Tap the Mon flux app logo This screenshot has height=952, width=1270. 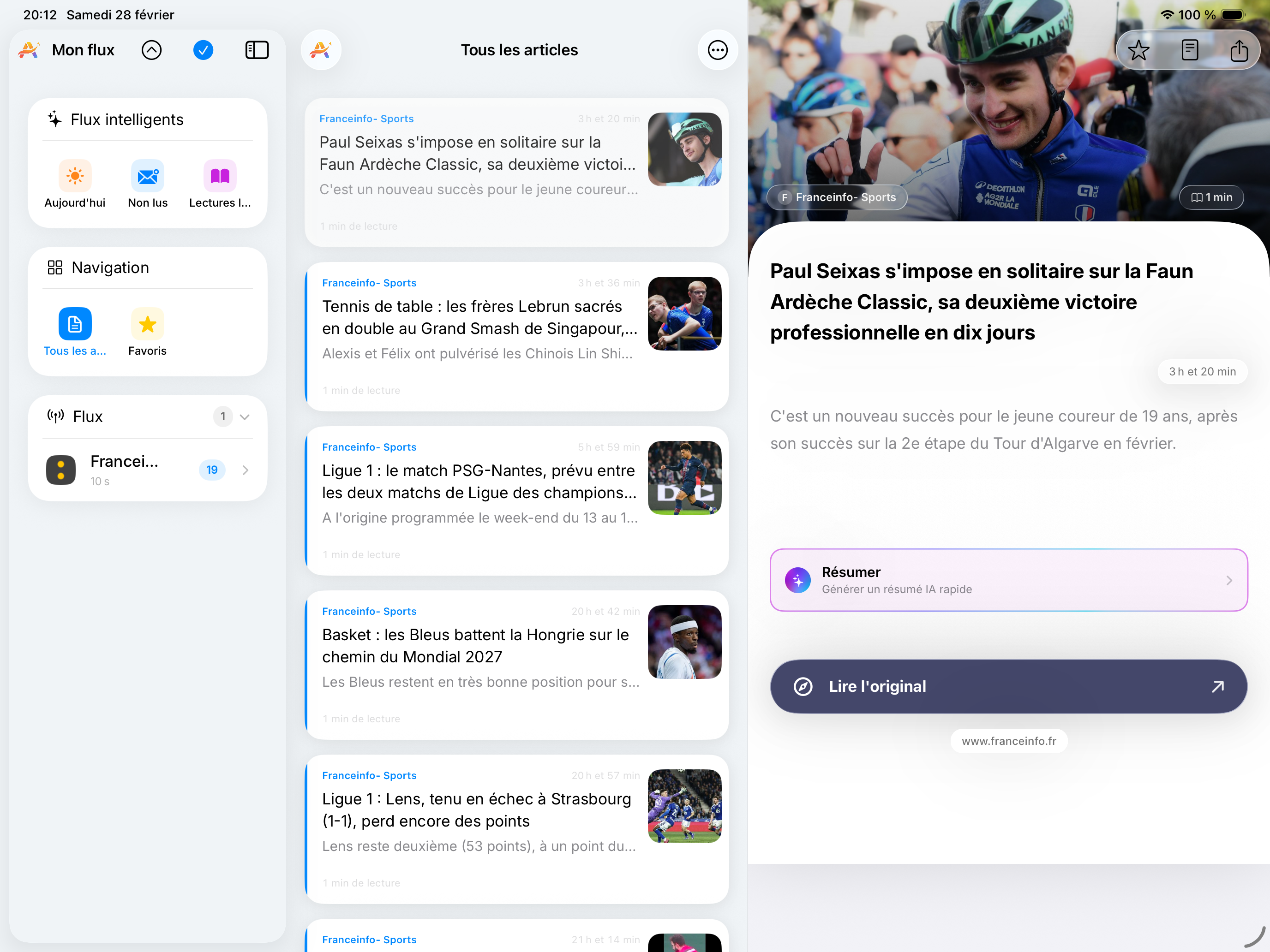pyautogui.click(x=29, y=50)
